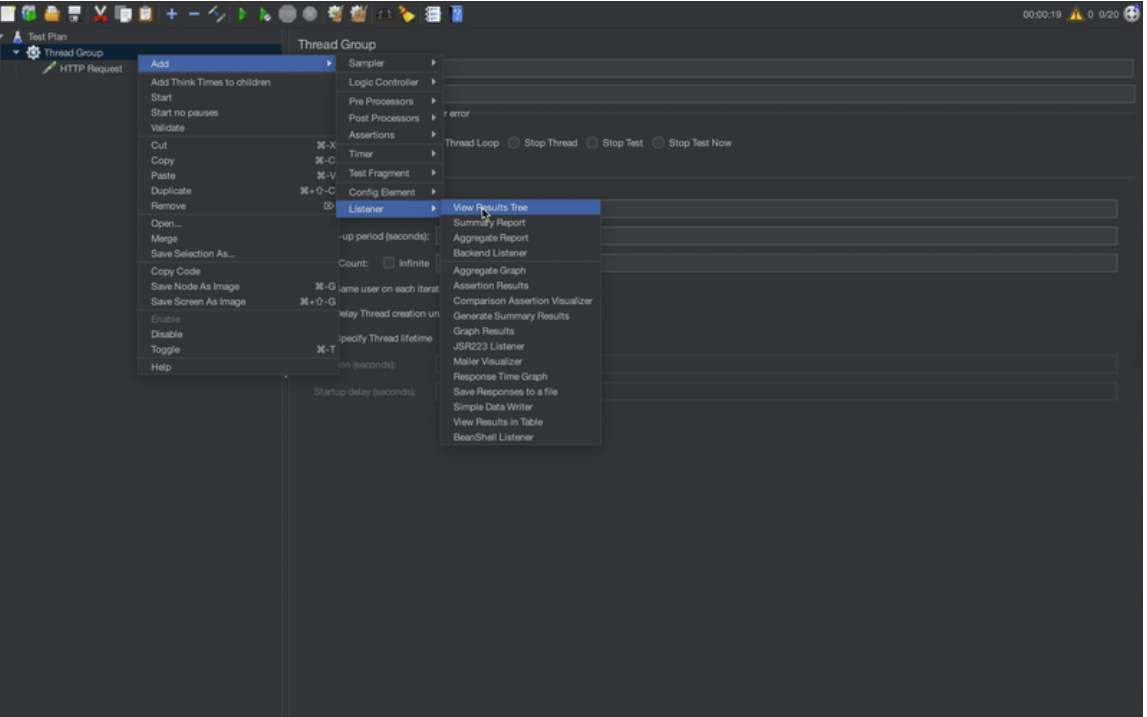Tick the Infinite loop count checkbox
The height and width of the screenshot is (717, 1147).
coord(389,263)
